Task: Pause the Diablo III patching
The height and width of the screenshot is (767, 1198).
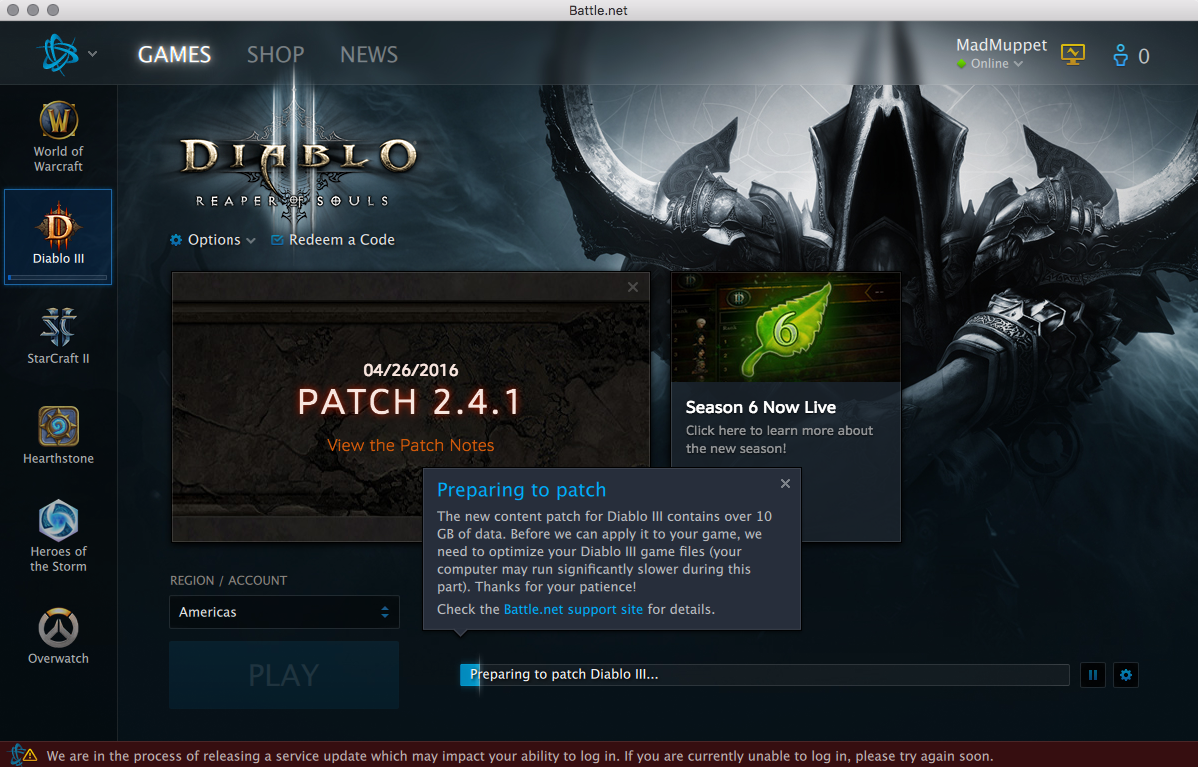Action: tap(1093, 675)
